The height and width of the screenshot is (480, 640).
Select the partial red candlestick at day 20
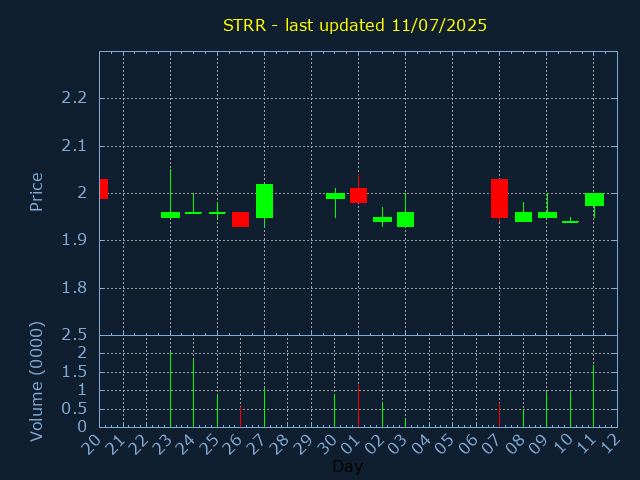(104, 189)
